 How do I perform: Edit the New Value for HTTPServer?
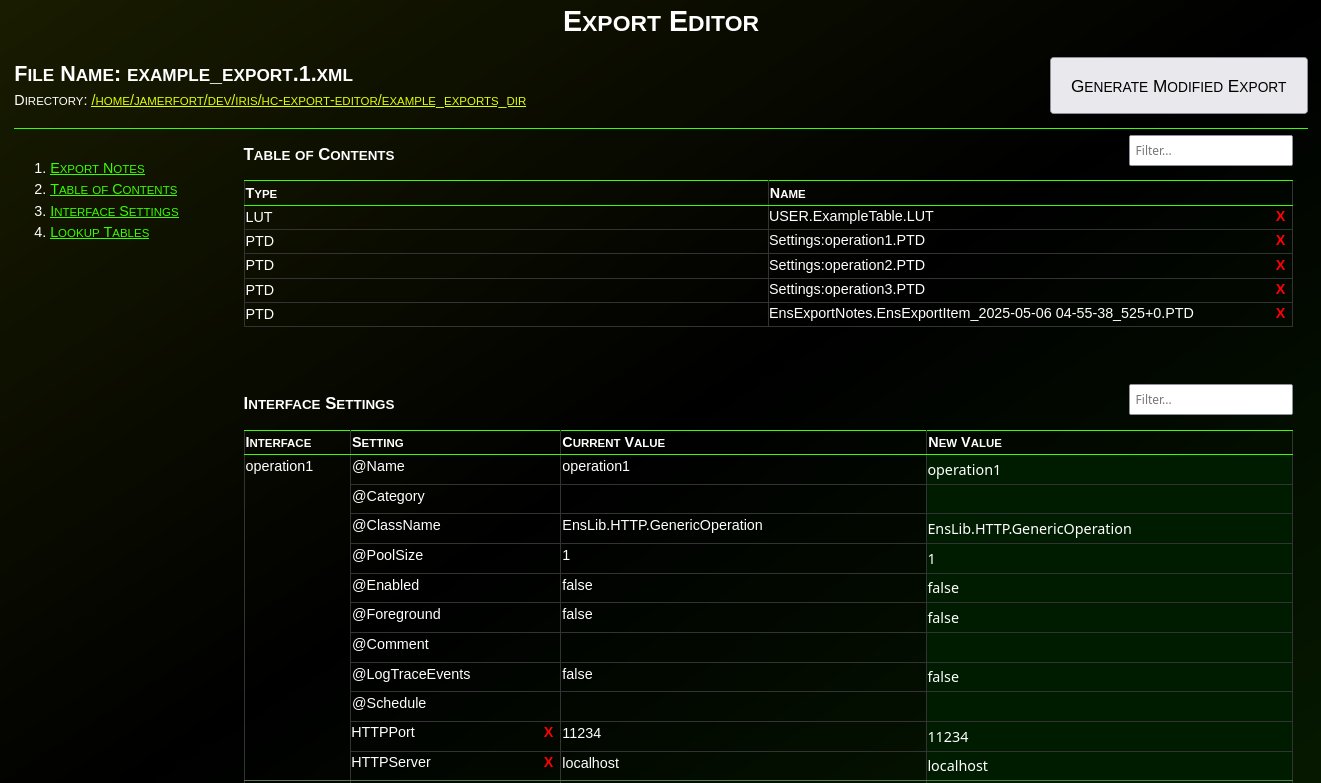(1109, 766)
